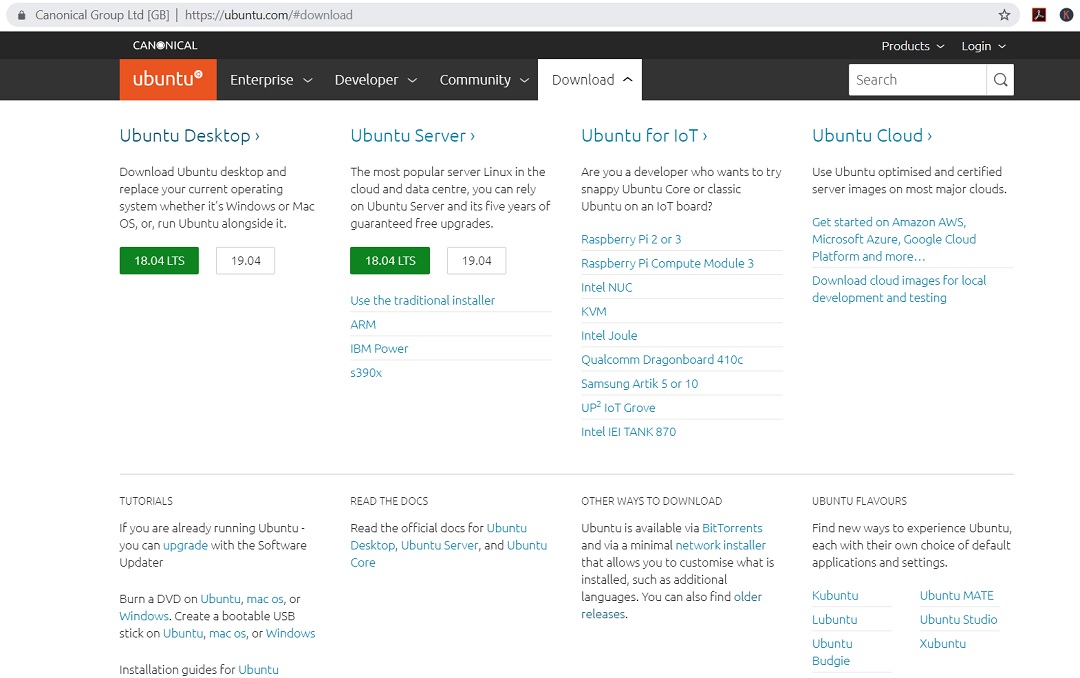Viewport: 1080px width, 678px height.
Task: Open the network installer link
Action: 720,545
